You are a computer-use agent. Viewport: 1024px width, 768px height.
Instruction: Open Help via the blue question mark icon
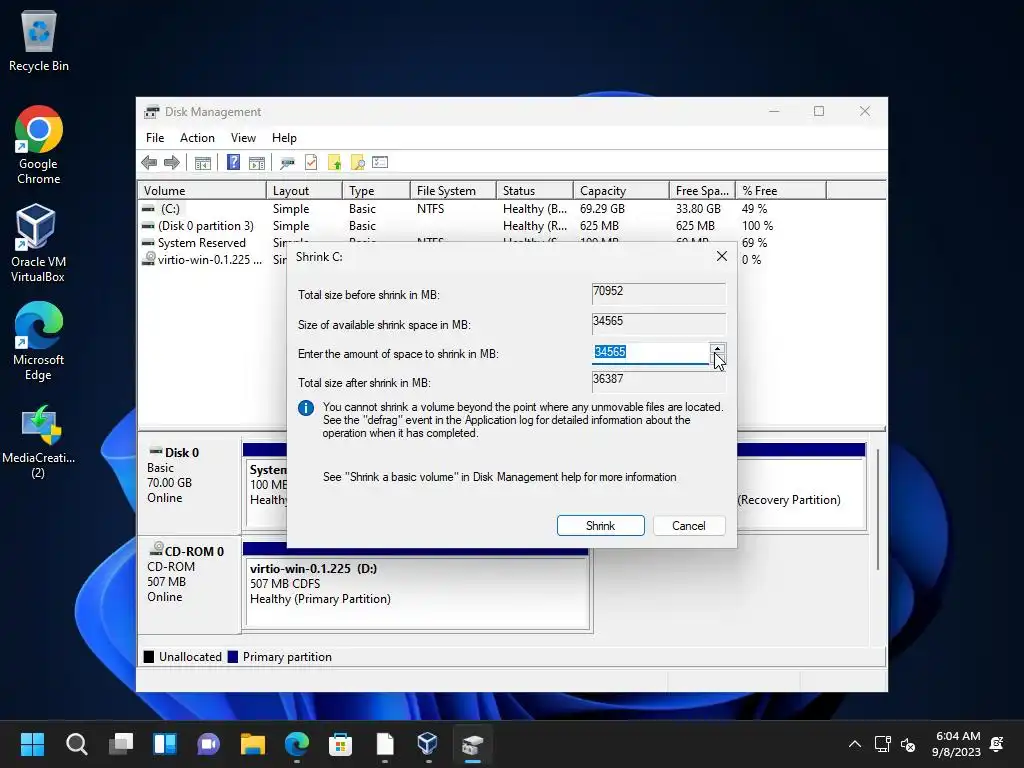pyautogui.click(x=233, y=162)
